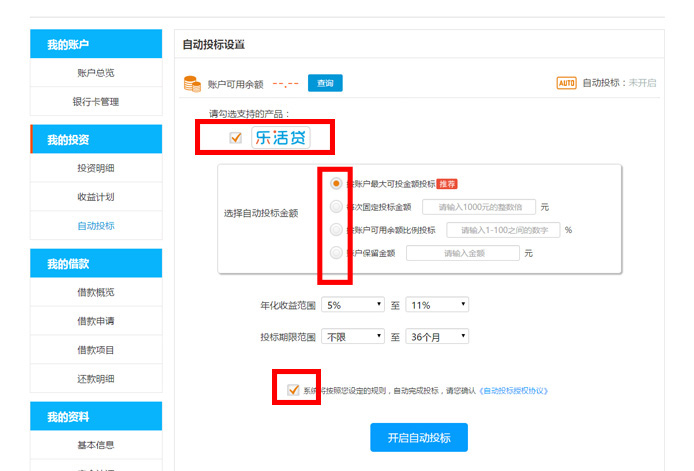Viewport: 694px width, 471px height.
Task: Open 借款概览 menu item
Action: tap(96, 292)
